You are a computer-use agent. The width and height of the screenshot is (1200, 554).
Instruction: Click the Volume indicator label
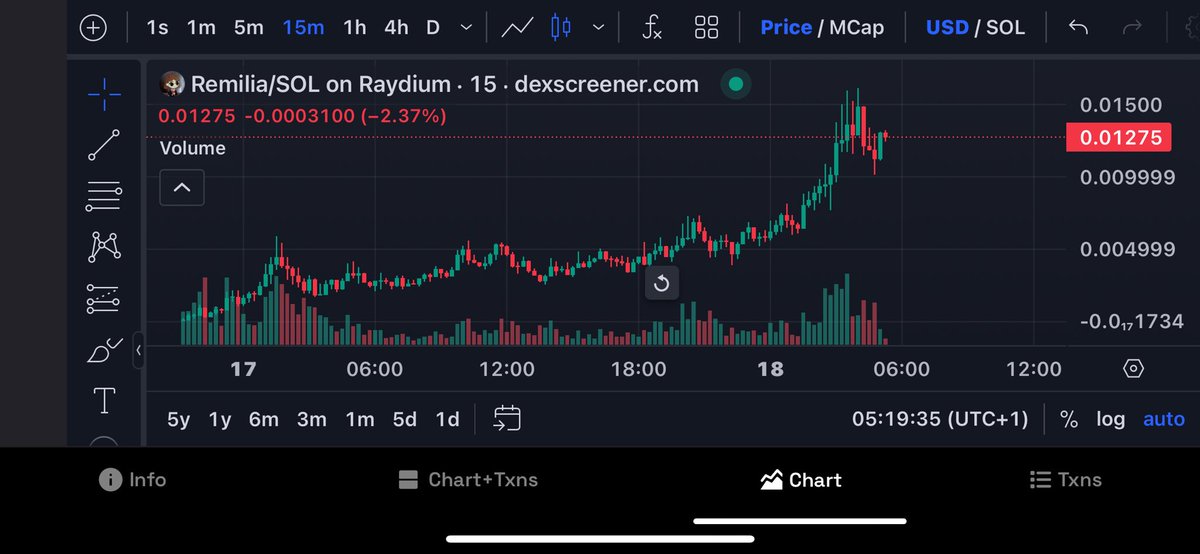click(193, 148)
